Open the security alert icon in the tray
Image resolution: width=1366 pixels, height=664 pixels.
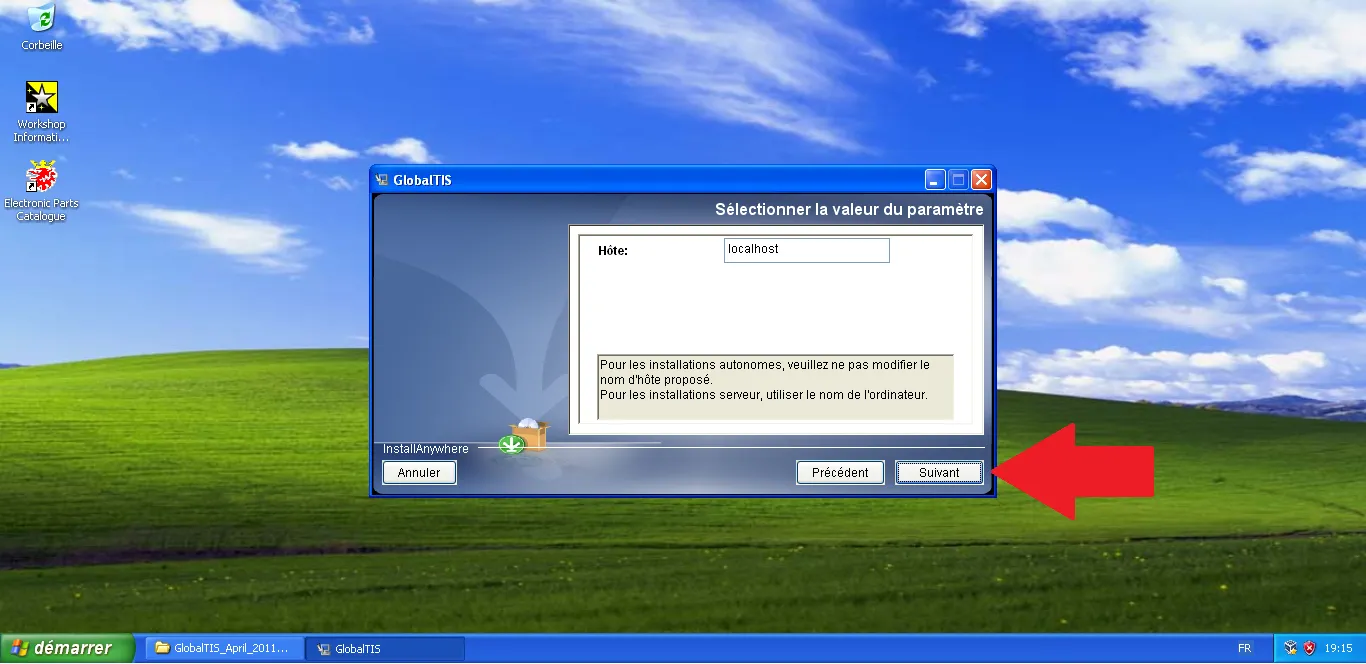click(x=1308, y=647)
